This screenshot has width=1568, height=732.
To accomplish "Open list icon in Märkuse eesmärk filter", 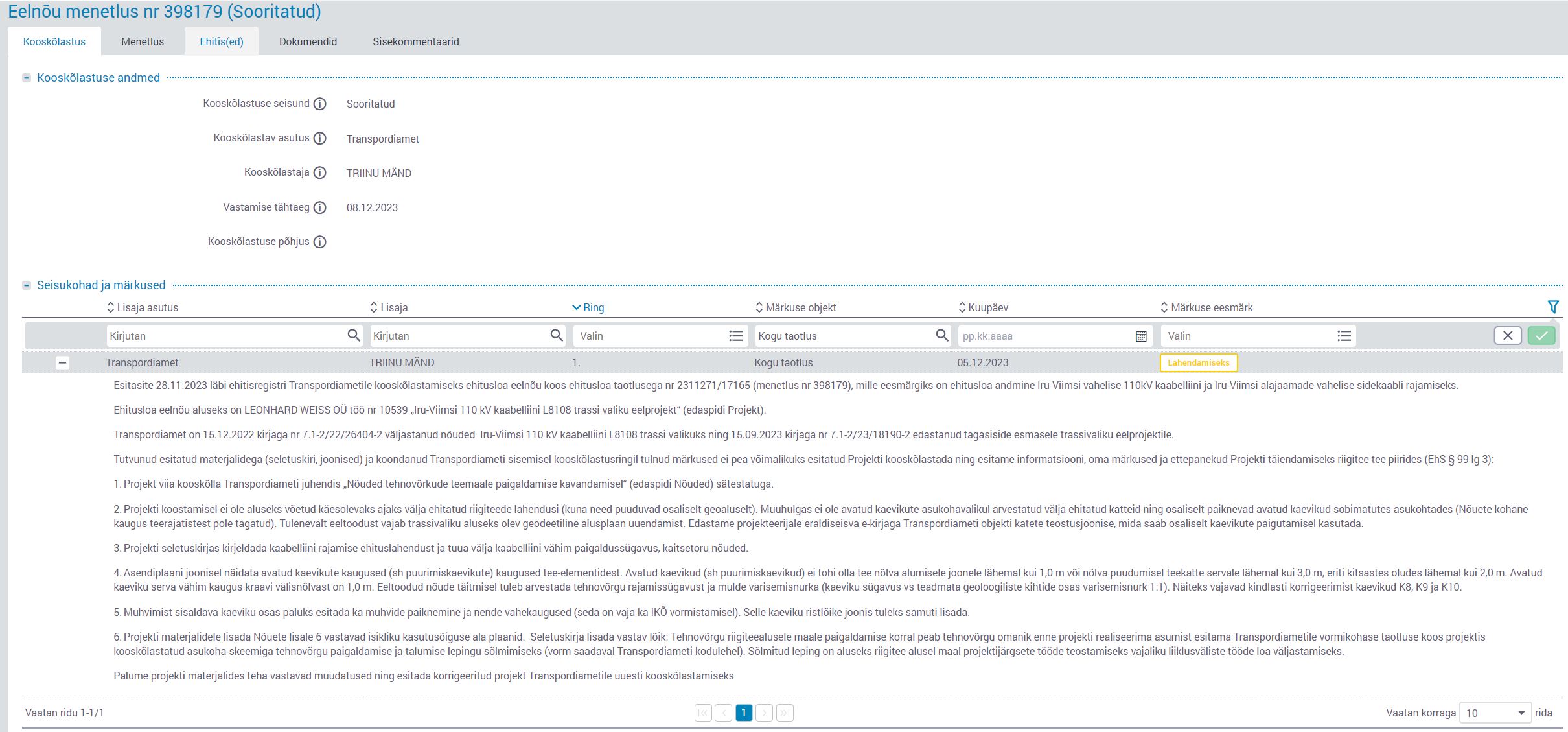I will [1344, 336].
